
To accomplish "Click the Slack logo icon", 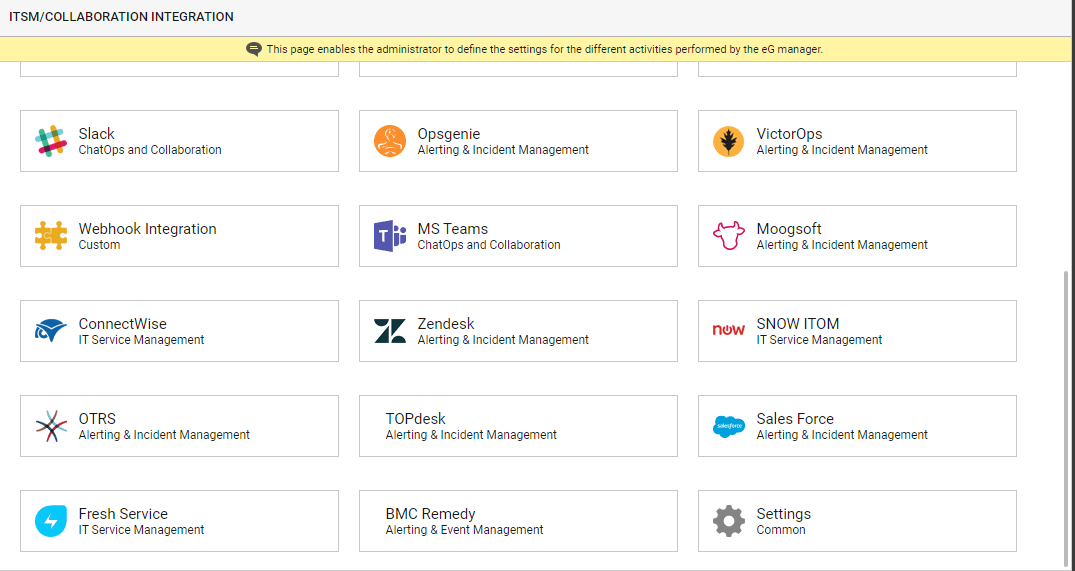I will point(51,142).
